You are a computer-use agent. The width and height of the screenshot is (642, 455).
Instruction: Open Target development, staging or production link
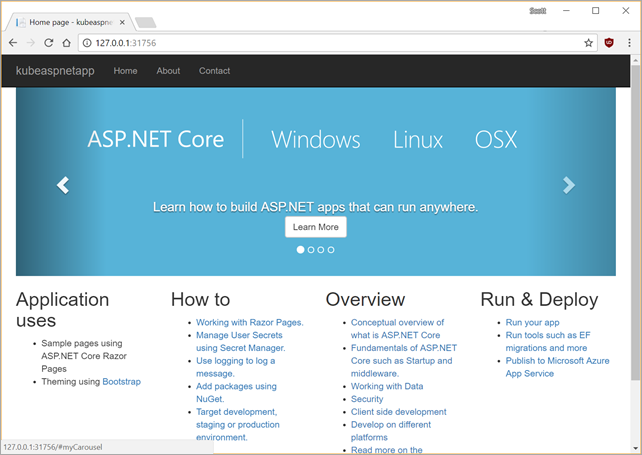pyautogui.click(x=237, y=424)
